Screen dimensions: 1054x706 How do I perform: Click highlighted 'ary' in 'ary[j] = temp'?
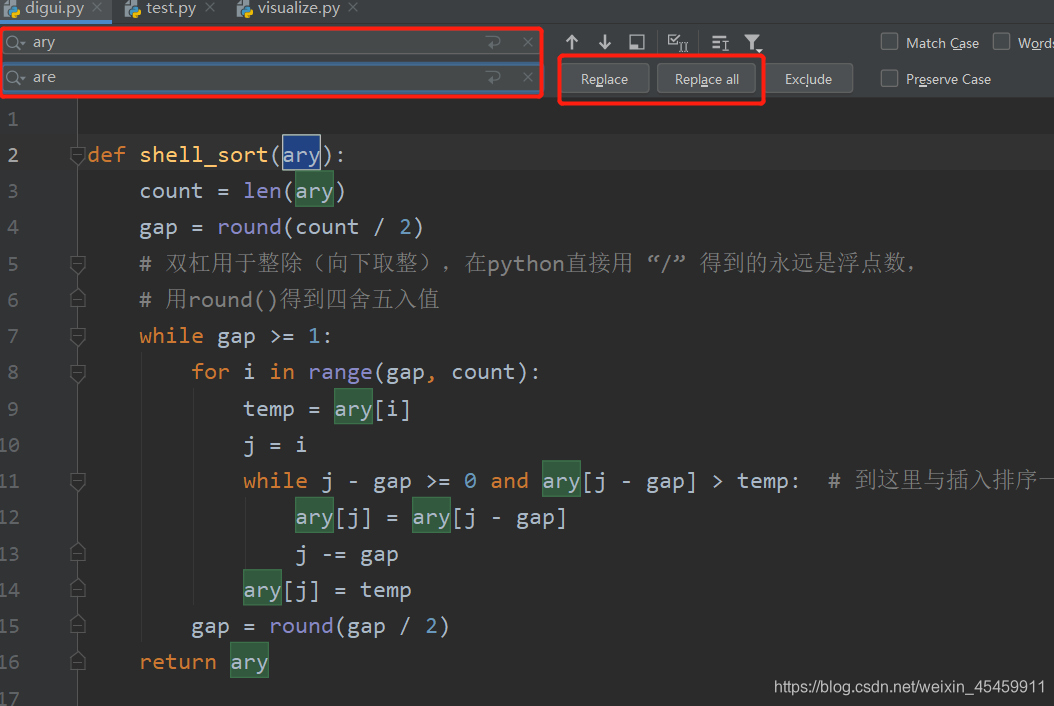[262, 590]
